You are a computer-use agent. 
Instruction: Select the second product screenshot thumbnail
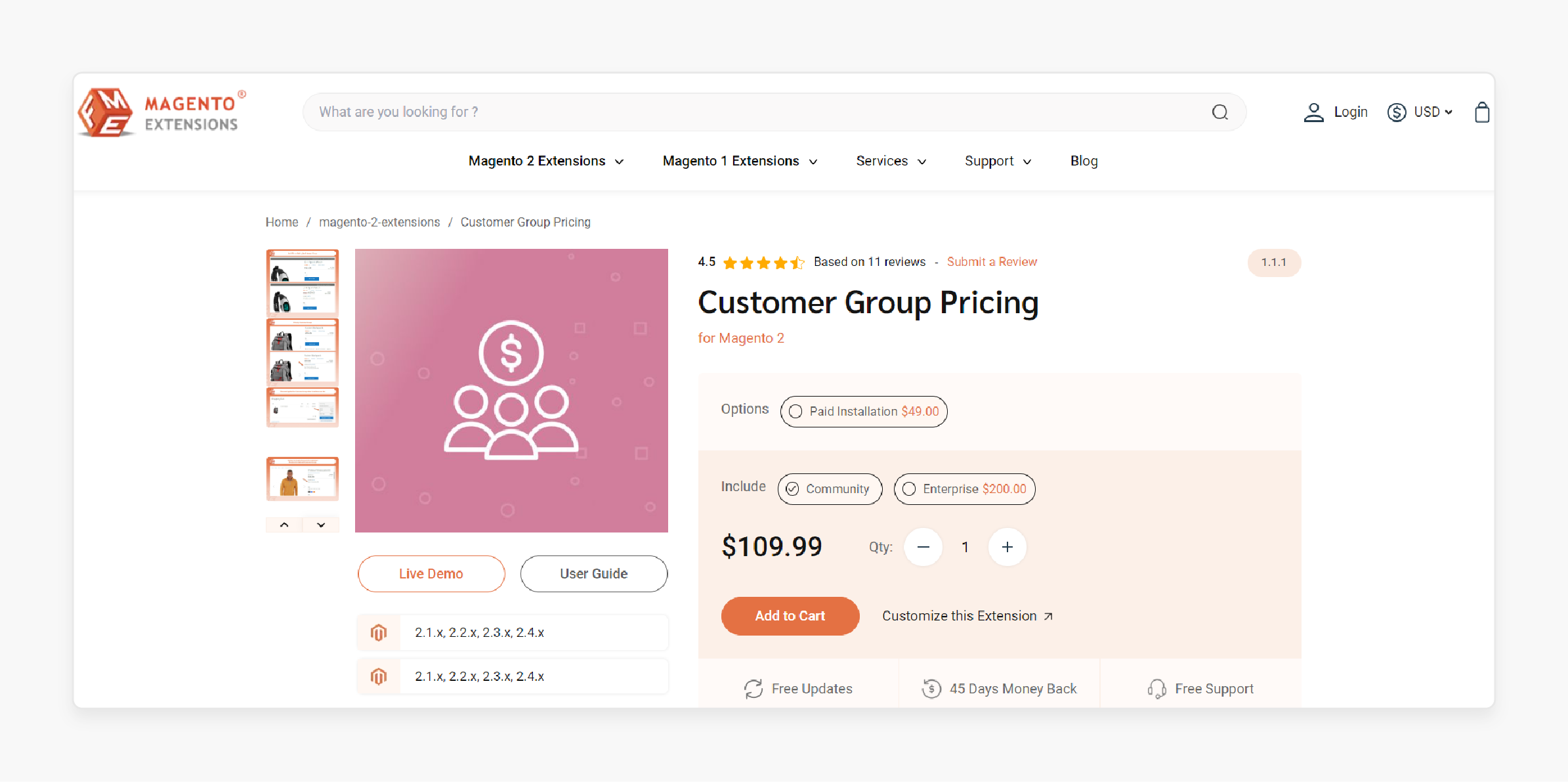tap(303, 351)
